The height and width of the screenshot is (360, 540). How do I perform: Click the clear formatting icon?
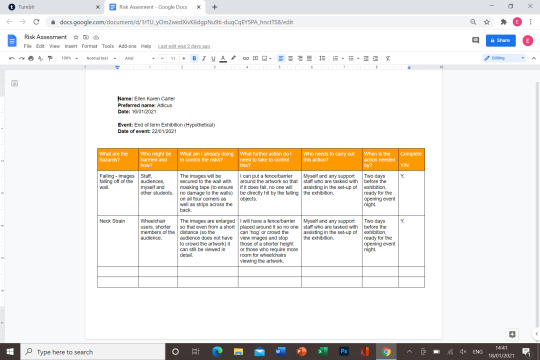[x=388, y=58]
